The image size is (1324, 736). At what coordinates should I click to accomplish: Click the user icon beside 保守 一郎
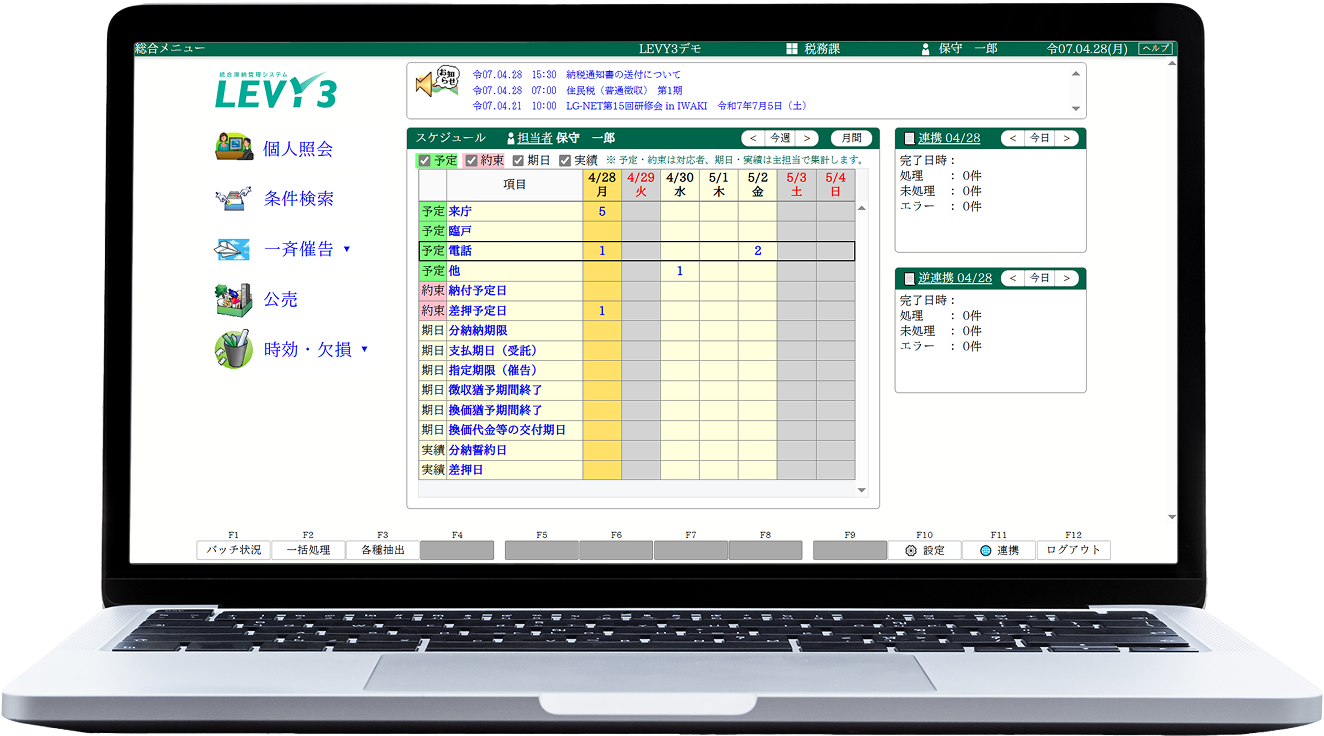pos(926,49)
